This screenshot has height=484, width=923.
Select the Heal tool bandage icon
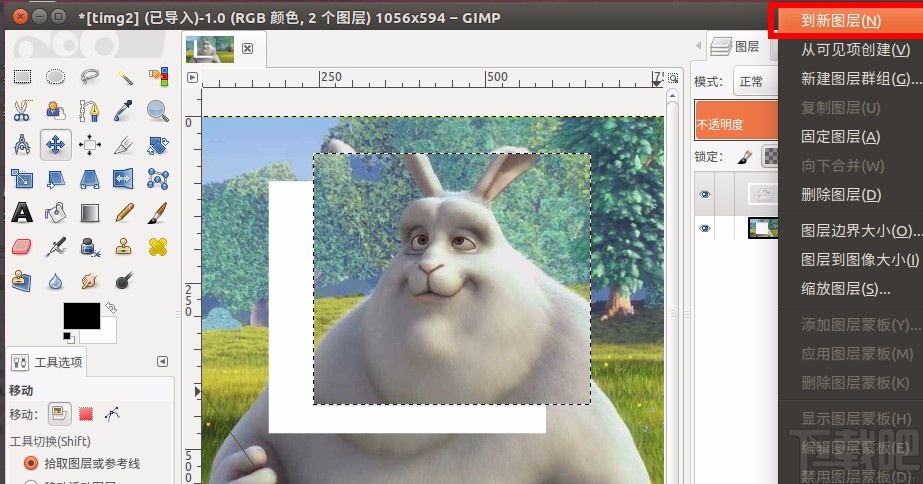point(157,246)
